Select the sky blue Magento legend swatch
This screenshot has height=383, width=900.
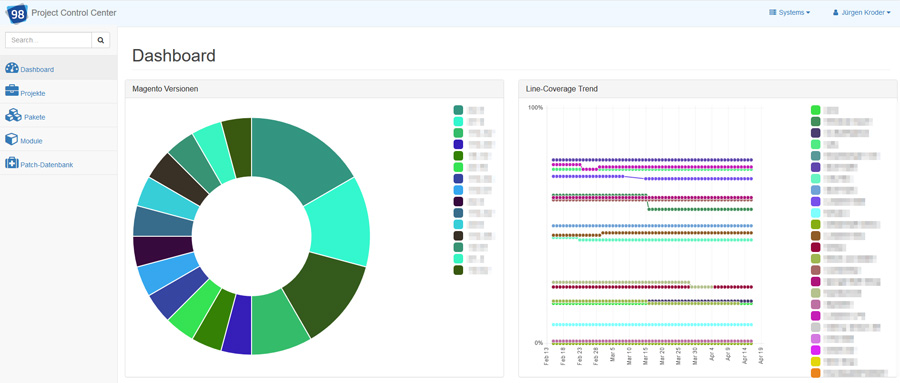(x=458, y=190)
